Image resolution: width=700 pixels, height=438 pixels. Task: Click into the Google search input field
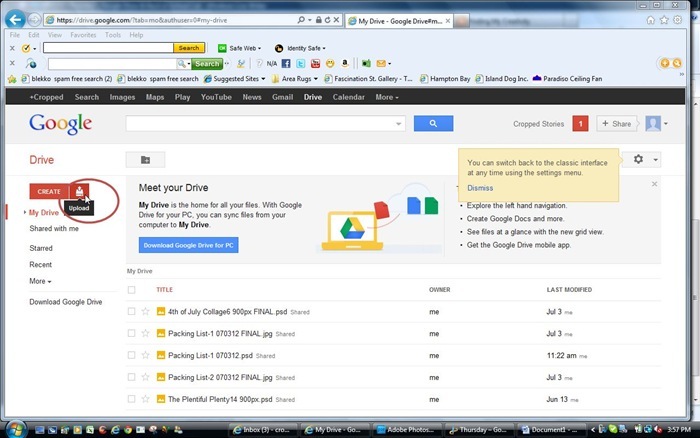point(264,123)
